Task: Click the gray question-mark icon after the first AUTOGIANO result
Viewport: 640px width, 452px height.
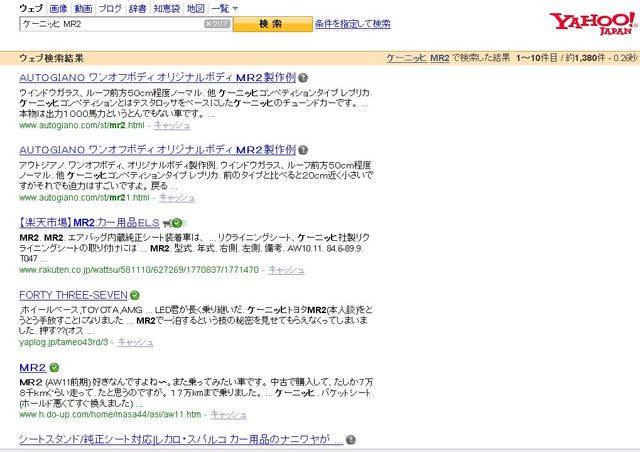Action: point(303,78)
